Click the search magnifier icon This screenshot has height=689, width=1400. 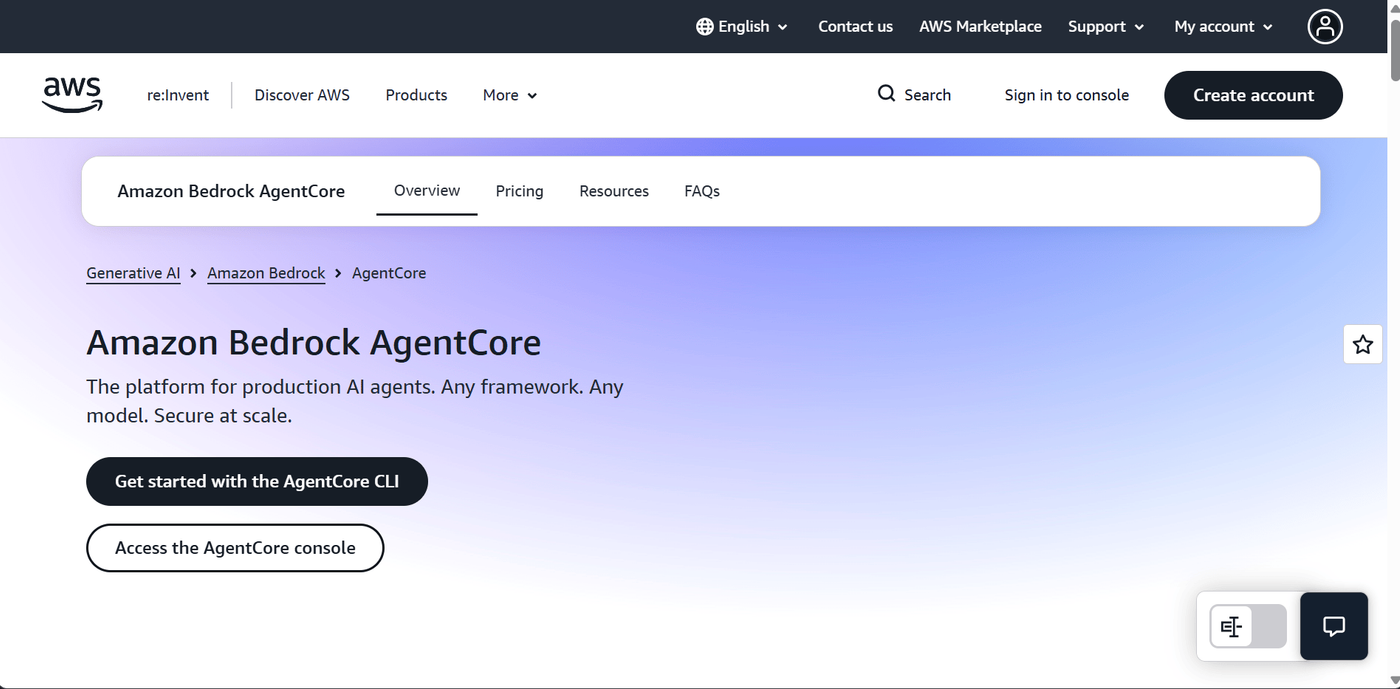[886, 94]
